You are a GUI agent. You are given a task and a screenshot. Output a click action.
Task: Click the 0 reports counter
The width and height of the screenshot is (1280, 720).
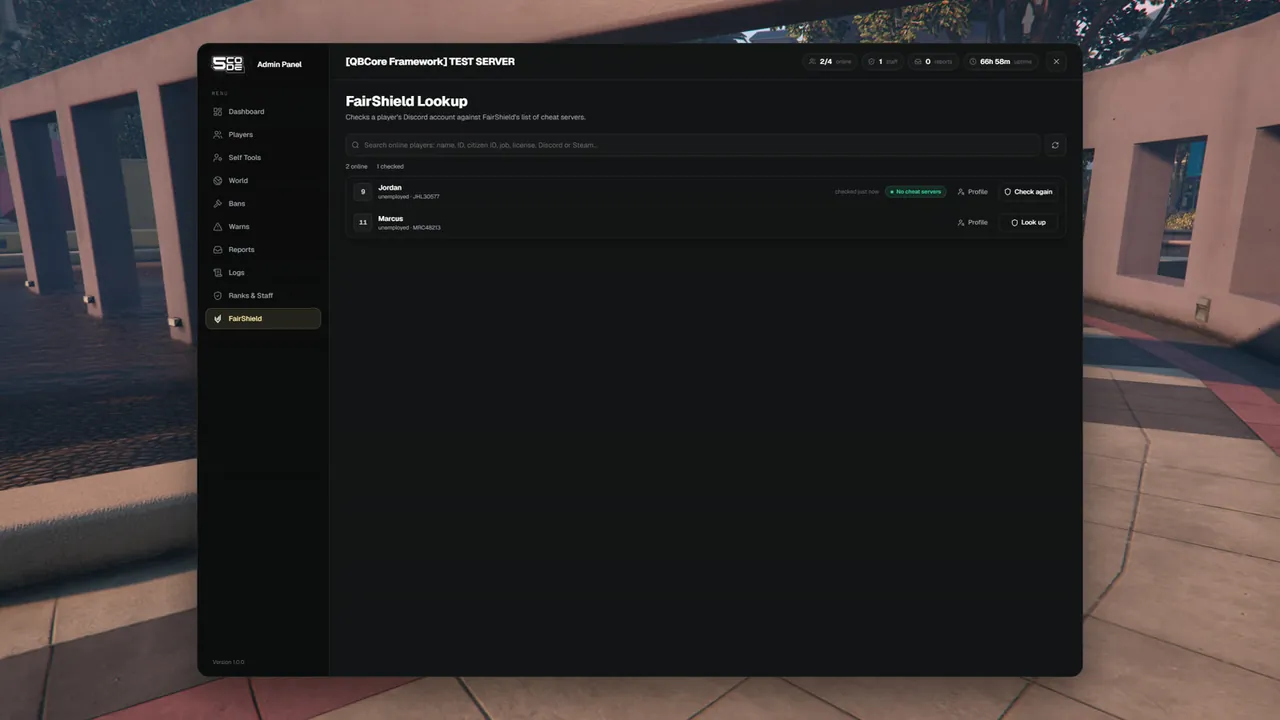(933, 62)
